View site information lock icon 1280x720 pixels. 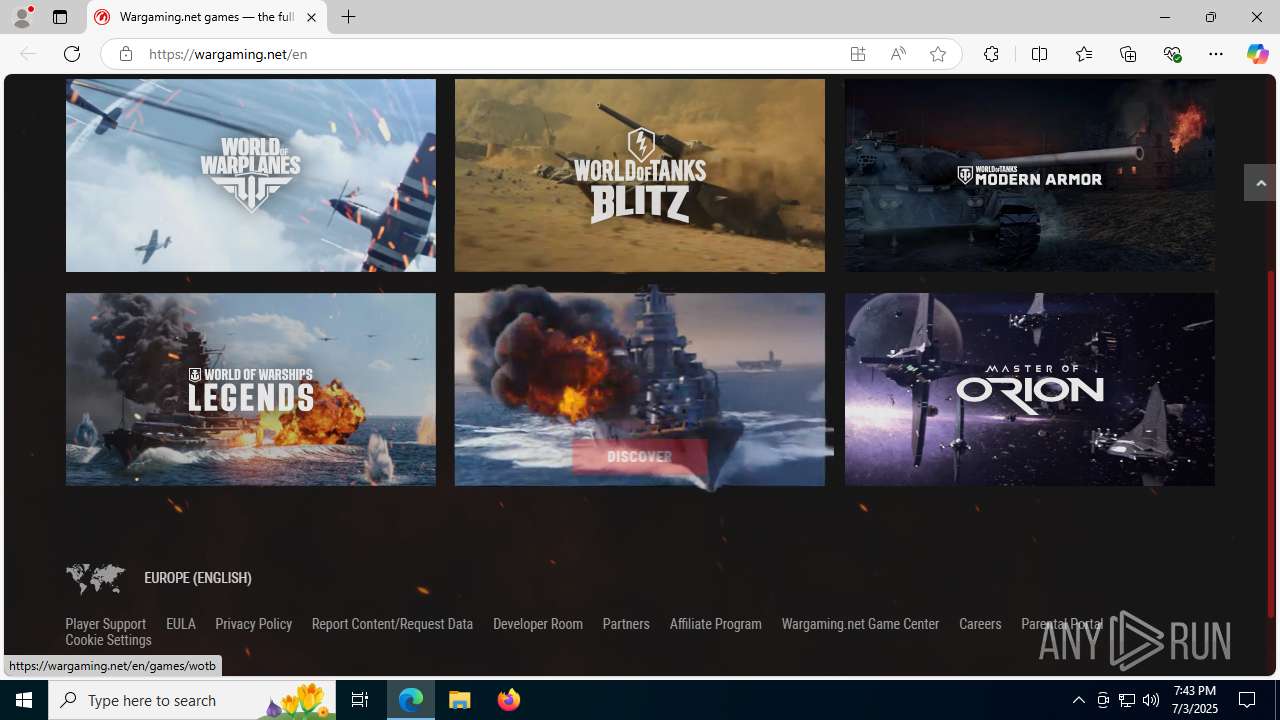pyautogui.click(x=125, y=54)
